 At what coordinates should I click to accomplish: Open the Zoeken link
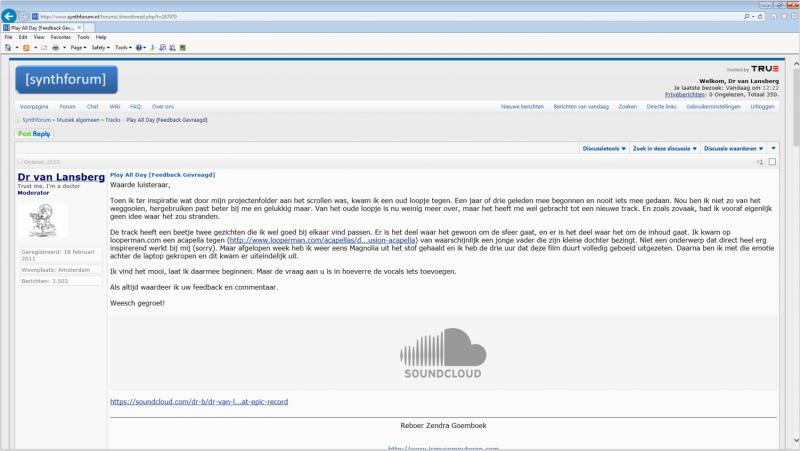coord(628,107)
